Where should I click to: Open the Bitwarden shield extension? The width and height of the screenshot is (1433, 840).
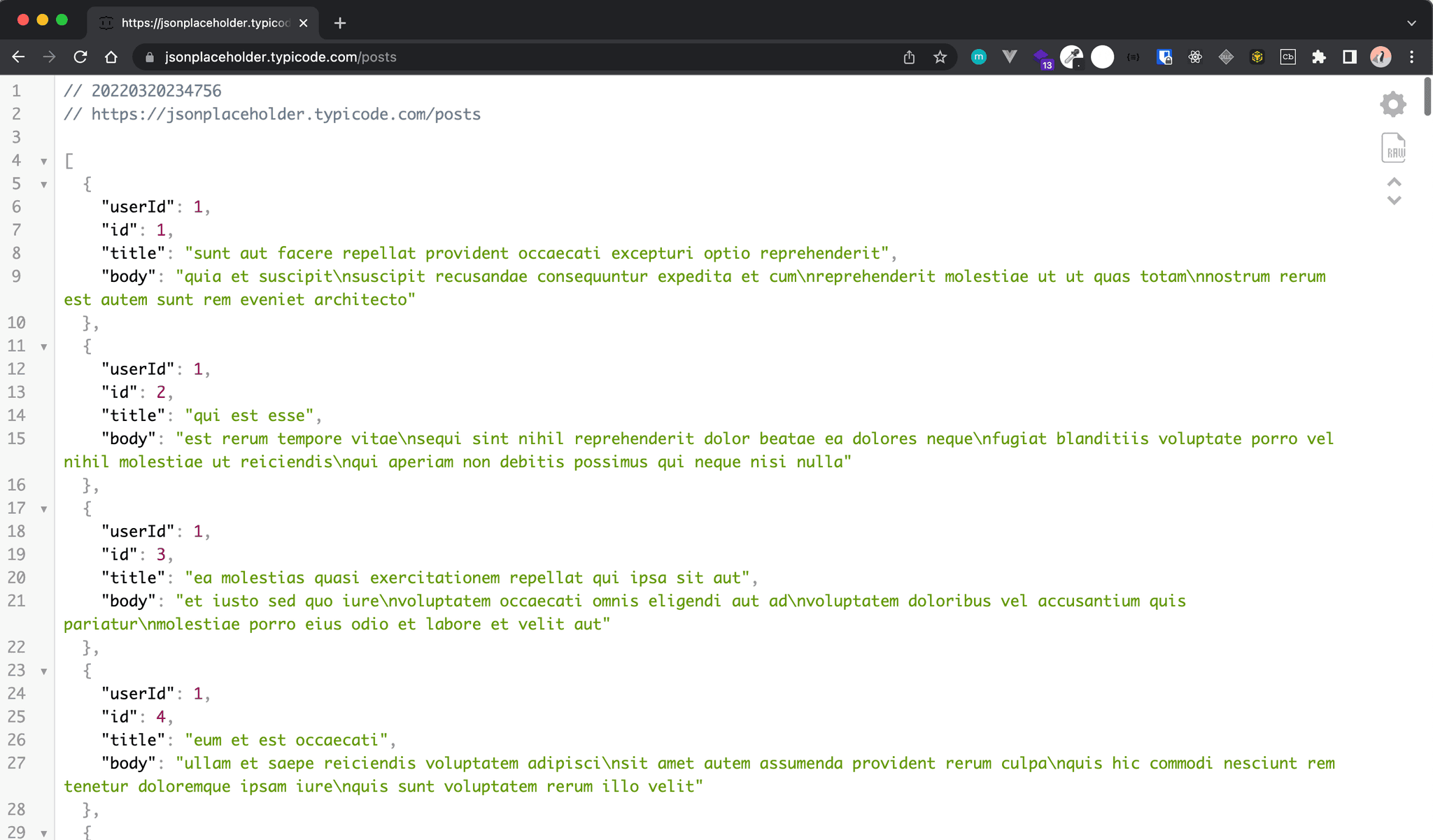1164,57
